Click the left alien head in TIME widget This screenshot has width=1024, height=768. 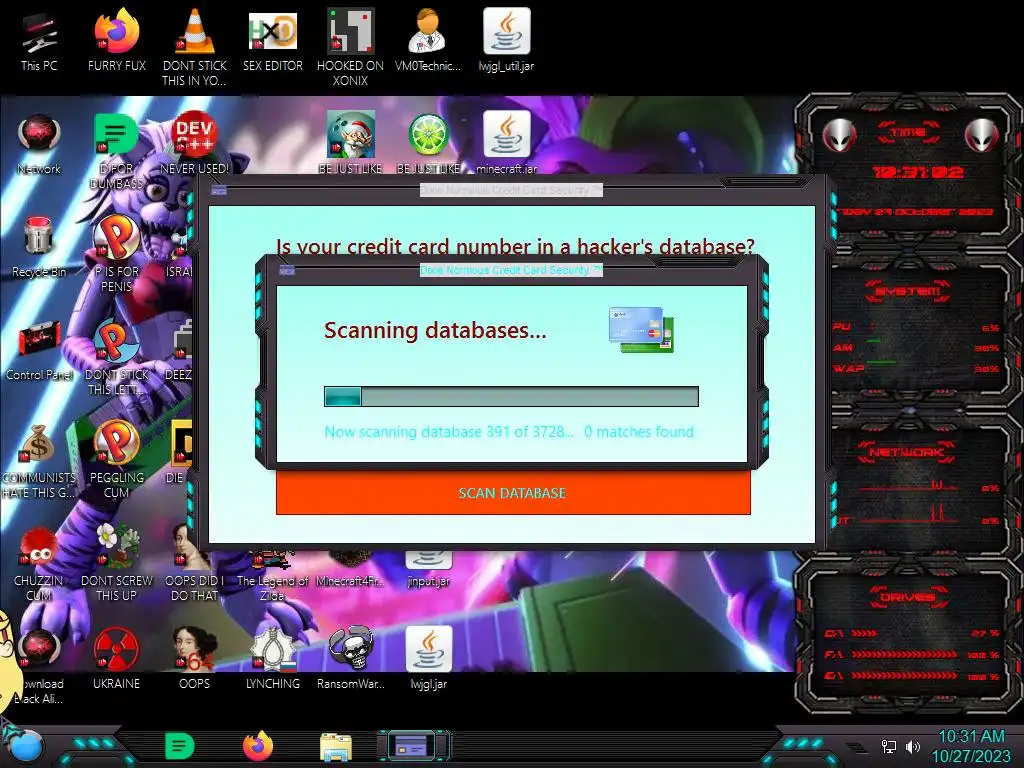click(x=838, y=135)
